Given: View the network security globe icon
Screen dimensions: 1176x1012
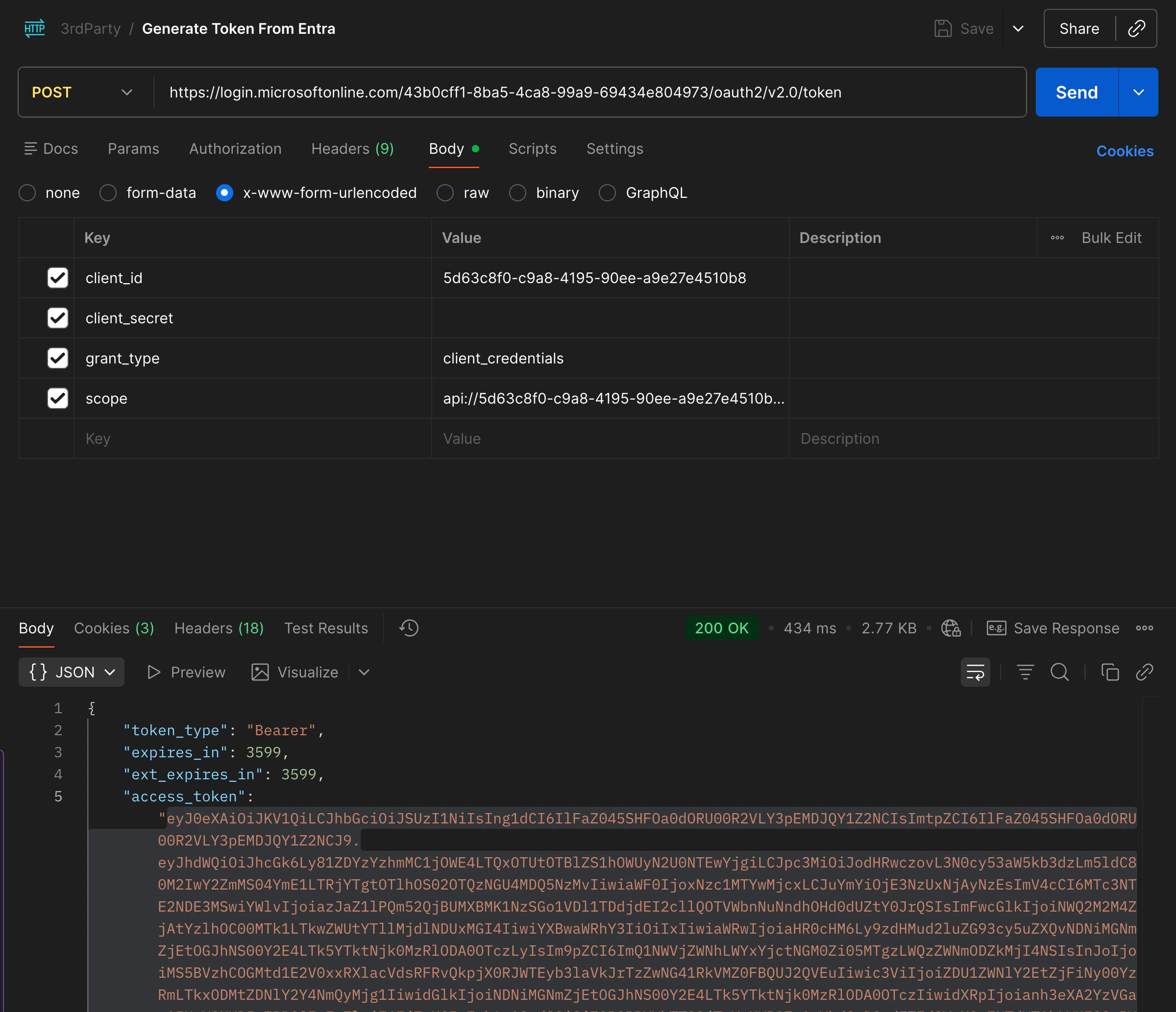Looking at the screenshot, I should coord(950,628).
